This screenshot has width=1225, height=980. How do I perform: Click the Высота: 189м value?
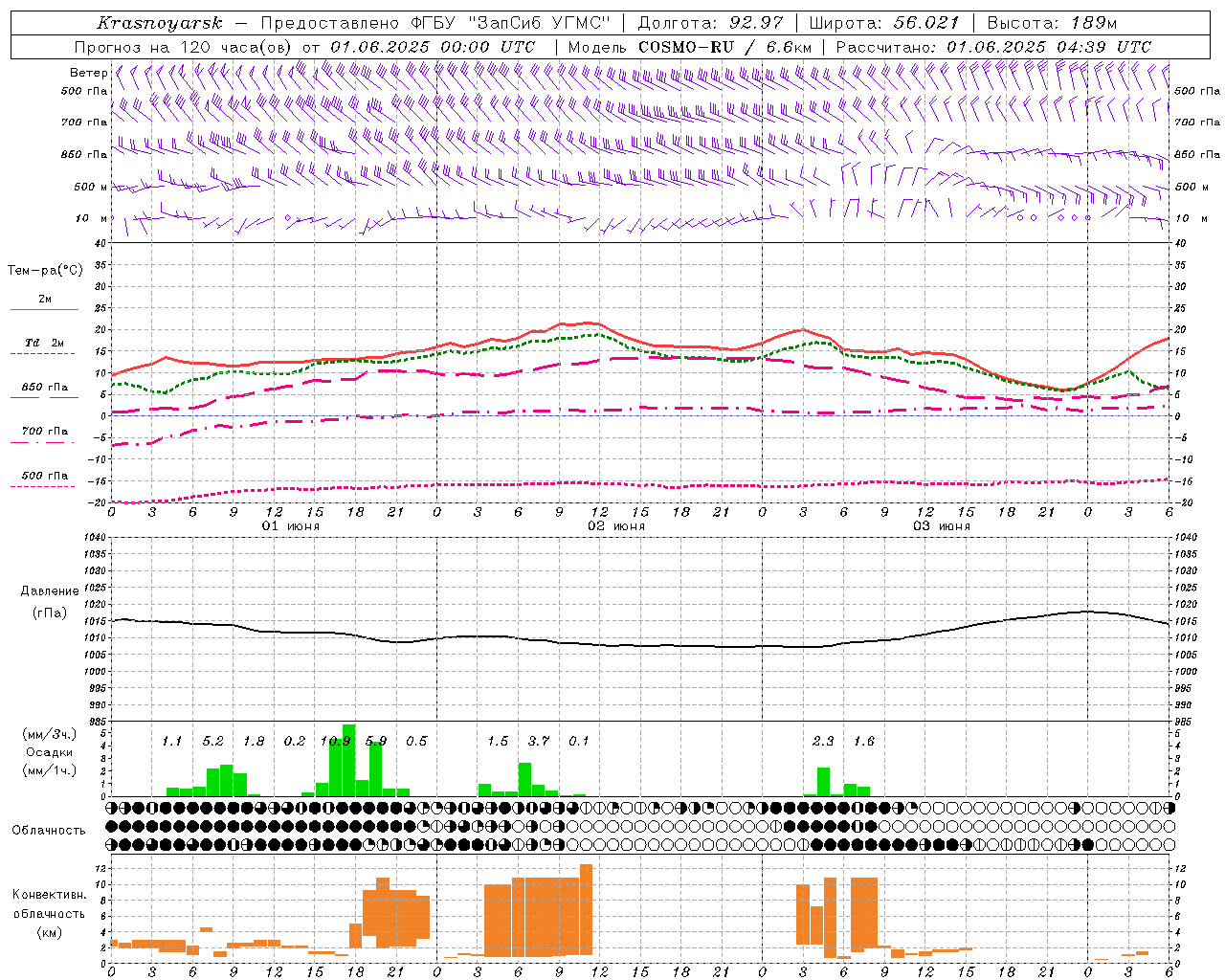coord(1052,23)
